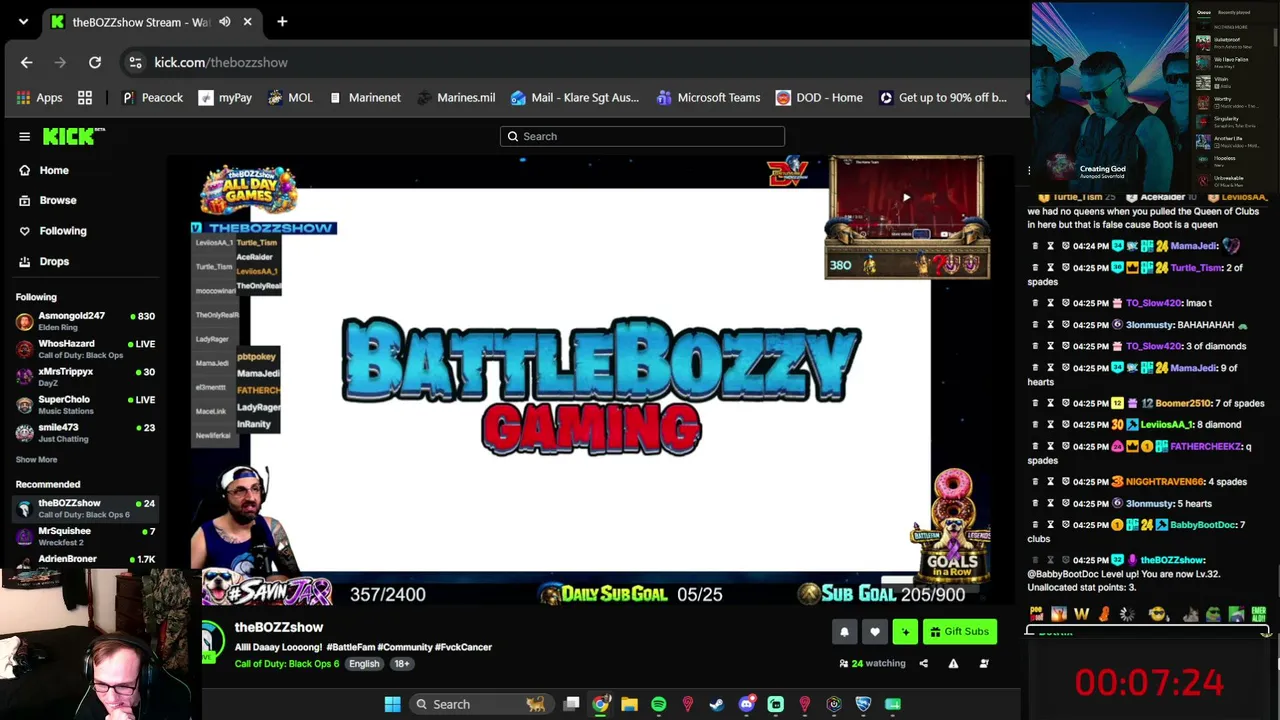
Task: Select theBOZZshow in Recommended list
Action: click(x=85, y=508)
